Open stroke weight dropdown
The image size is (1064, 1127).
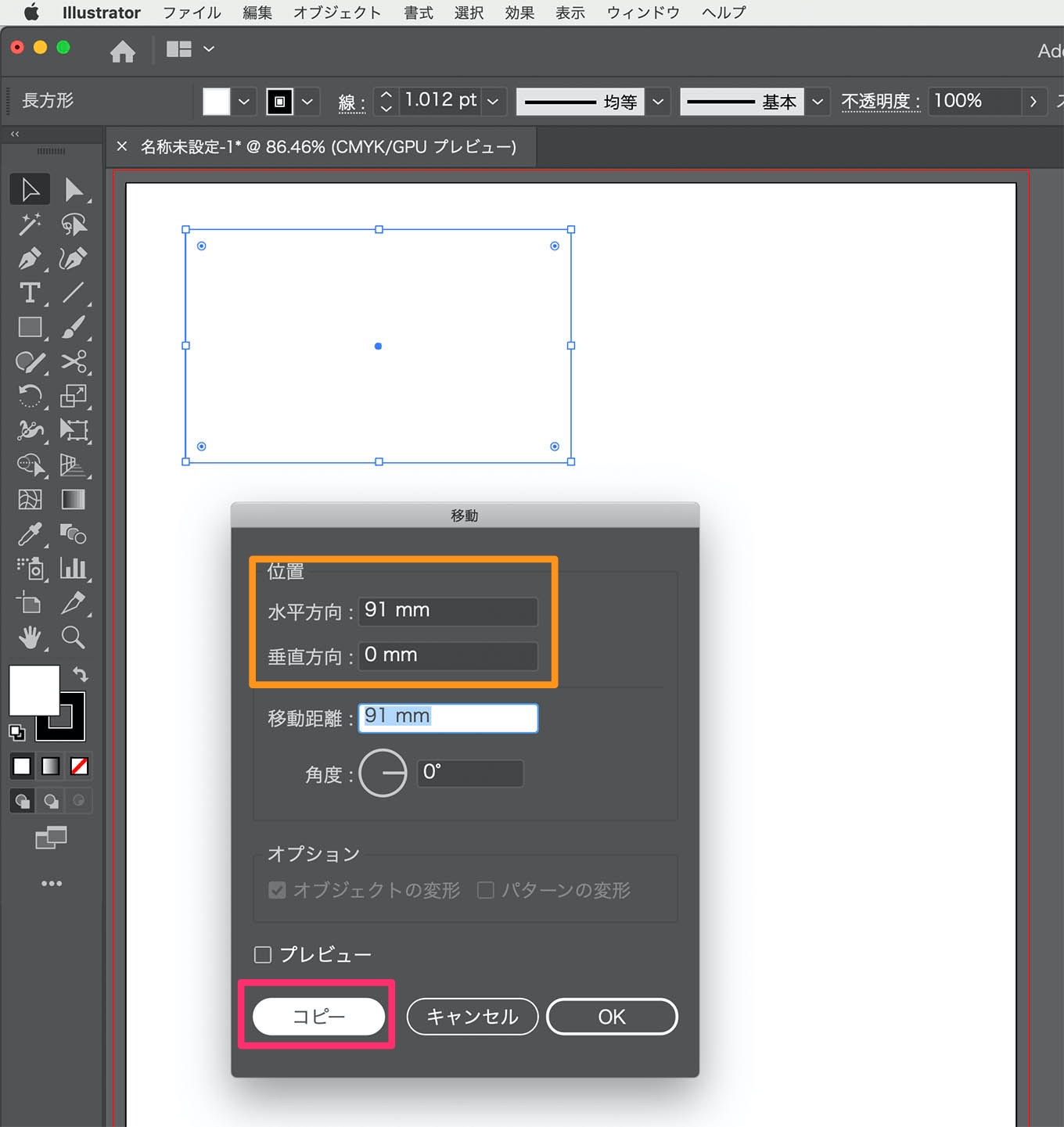click(493, 102)
